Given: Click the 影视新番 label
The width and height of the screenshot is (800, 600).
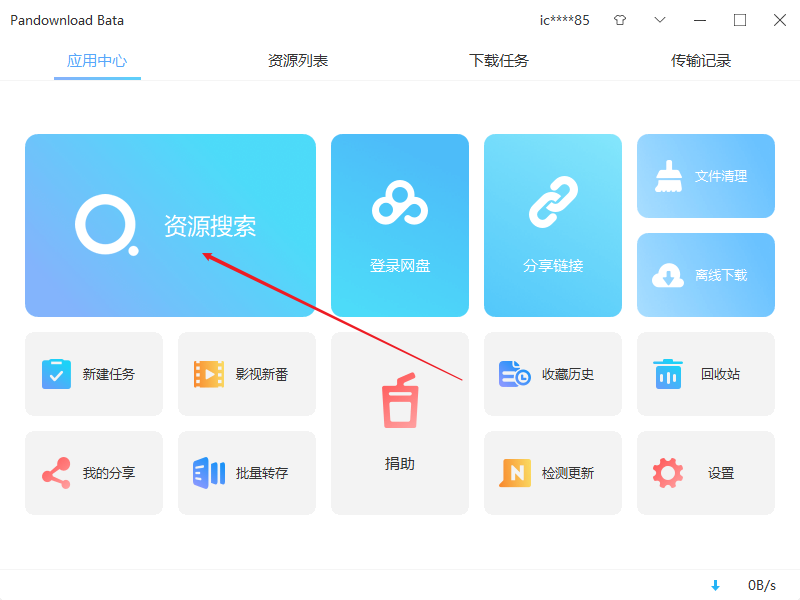Looking at the screenshot, I should pos(262,374).
